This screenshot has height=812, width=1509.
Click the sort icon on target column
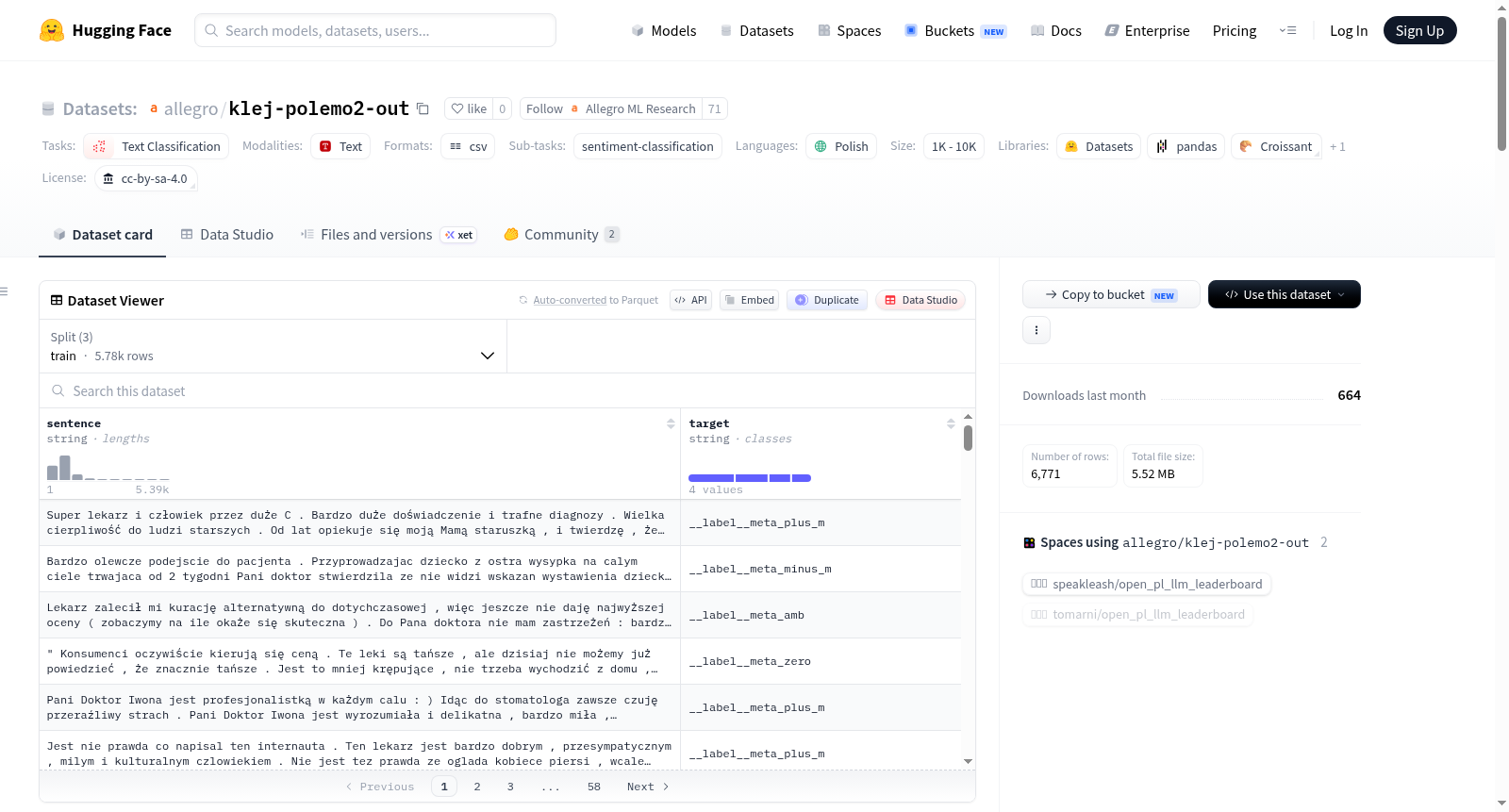coord(951,423)
